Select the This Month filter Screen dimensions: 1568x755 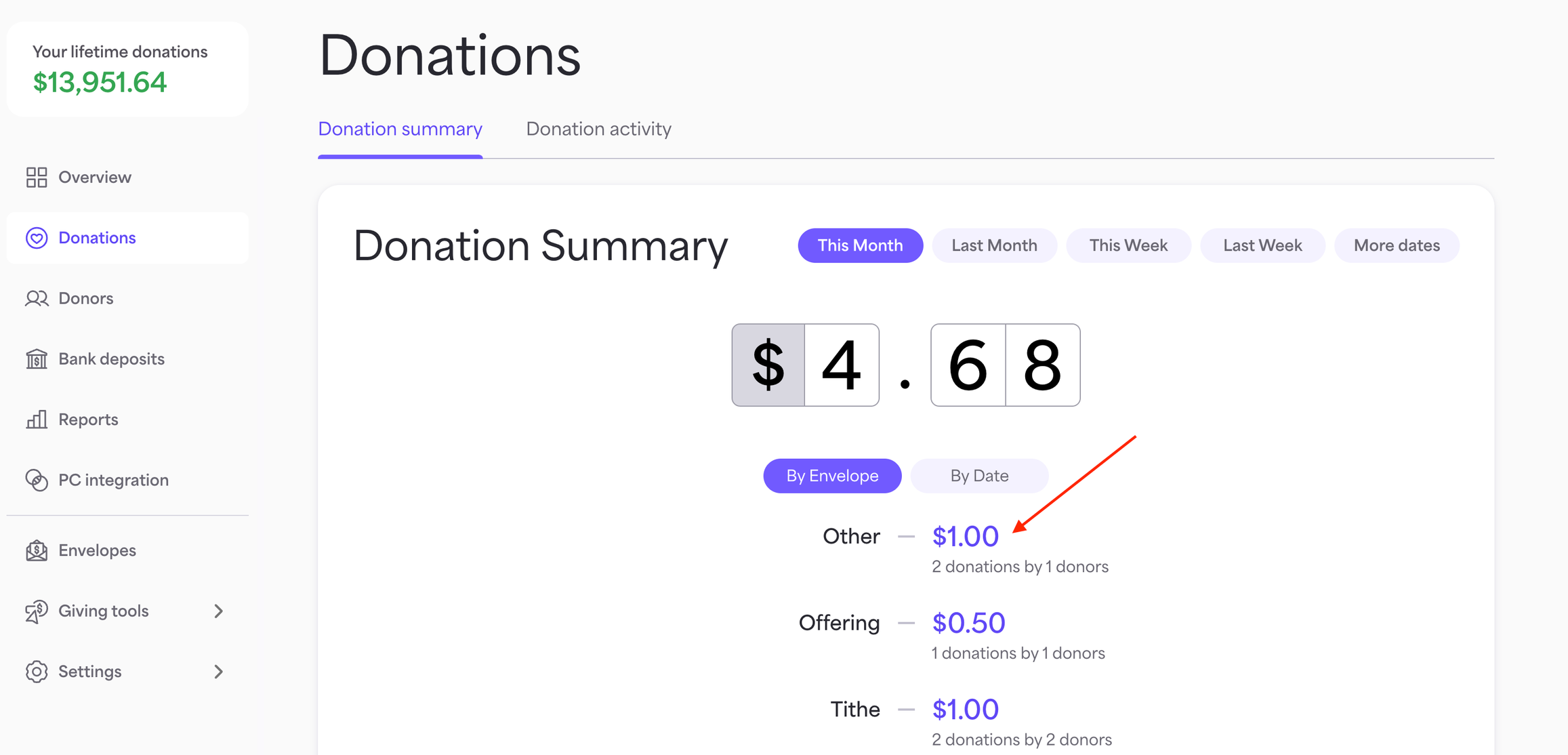[x=860, y=245]
